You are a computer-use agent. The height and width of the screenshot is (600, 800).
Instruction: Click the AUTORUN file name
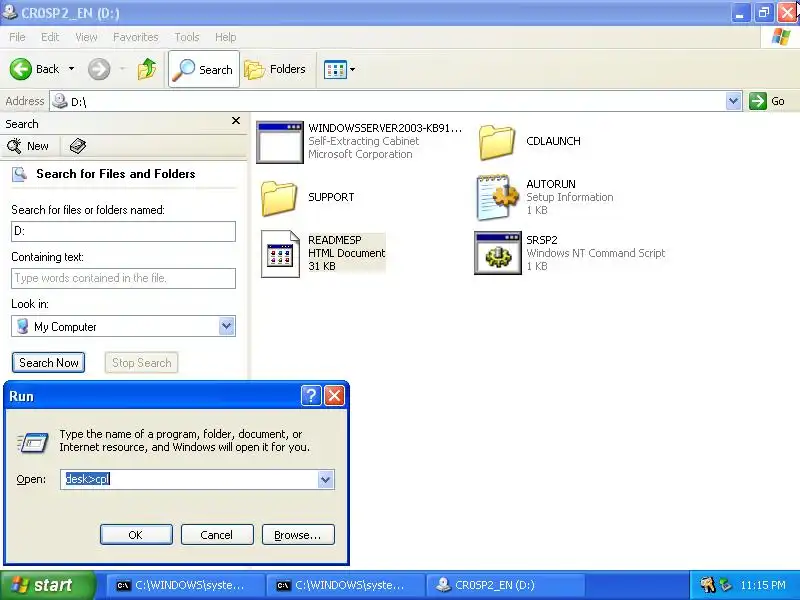point(551,184)
